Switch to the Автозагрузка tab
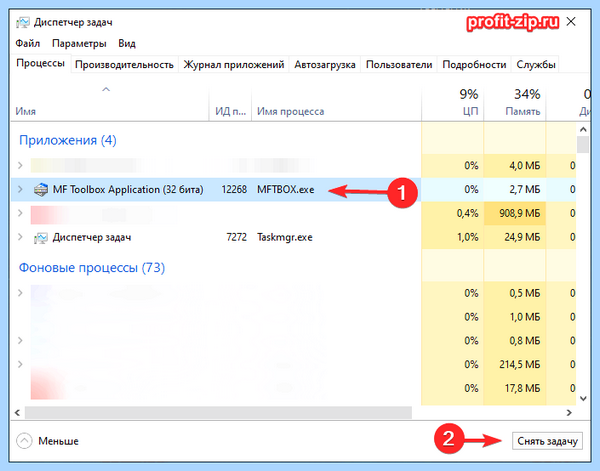The image size is (600, 471). coord(324,65)
